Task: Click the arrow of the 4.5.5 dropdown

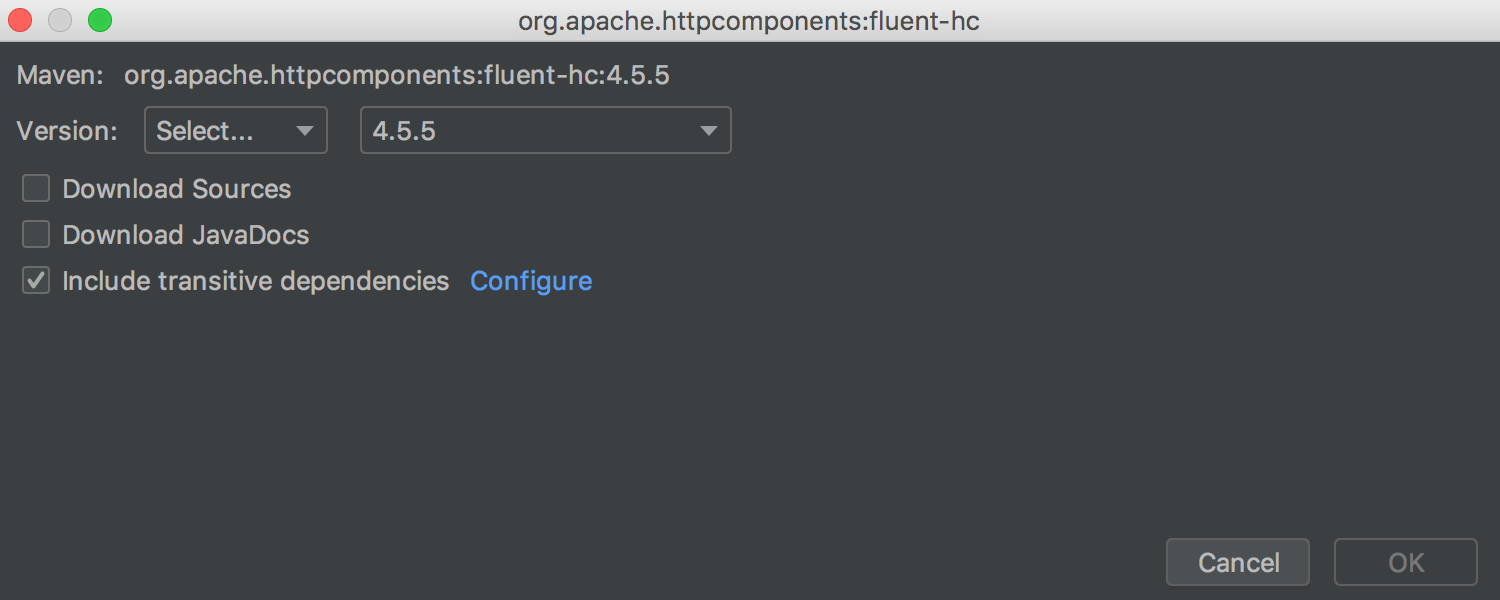Action: tap(708, 131)
